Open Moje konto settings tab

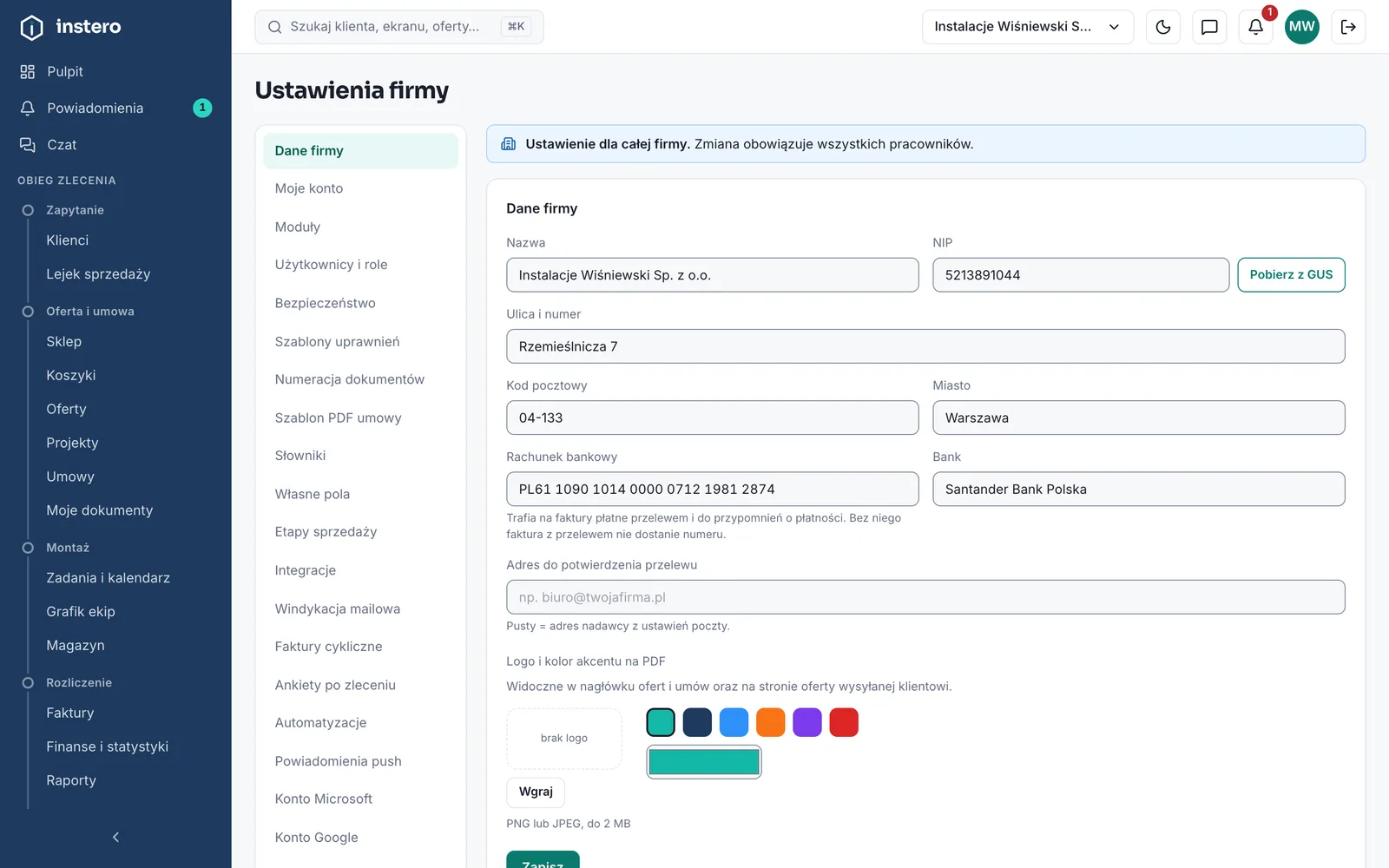pyautogui.click(x=360, y=188)
